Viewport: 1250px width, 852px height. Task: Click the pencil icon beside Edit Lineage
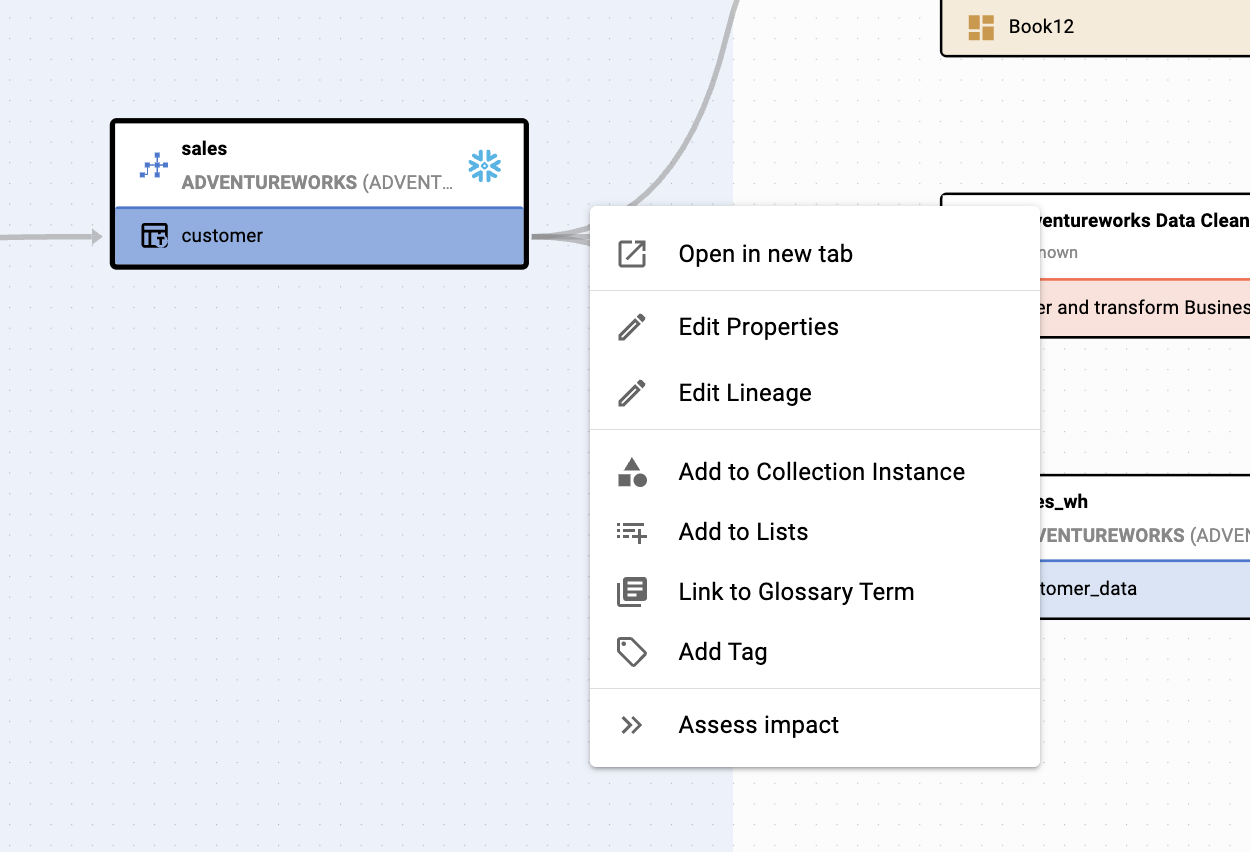[632, 393]
